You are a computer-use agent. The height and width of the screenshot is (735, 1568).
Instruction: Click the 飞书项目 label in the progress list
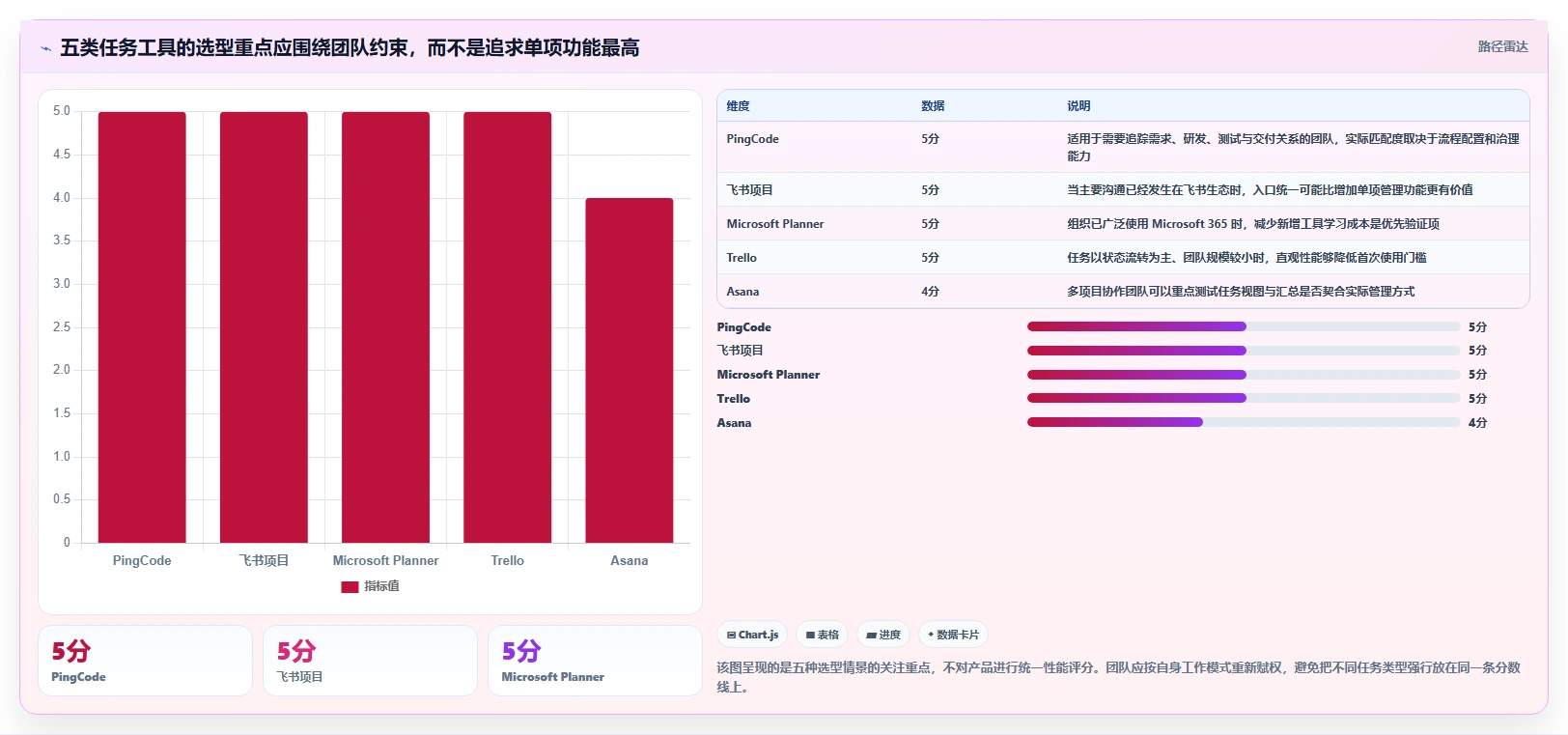pos(740,351)
